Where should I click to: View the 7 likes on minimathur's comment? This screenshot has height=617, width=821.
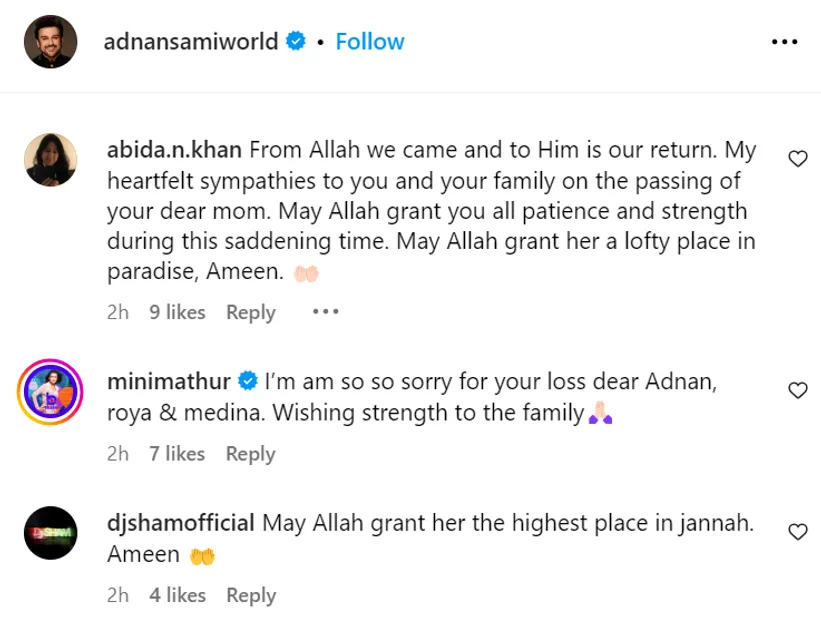click(x=177, y=454)
